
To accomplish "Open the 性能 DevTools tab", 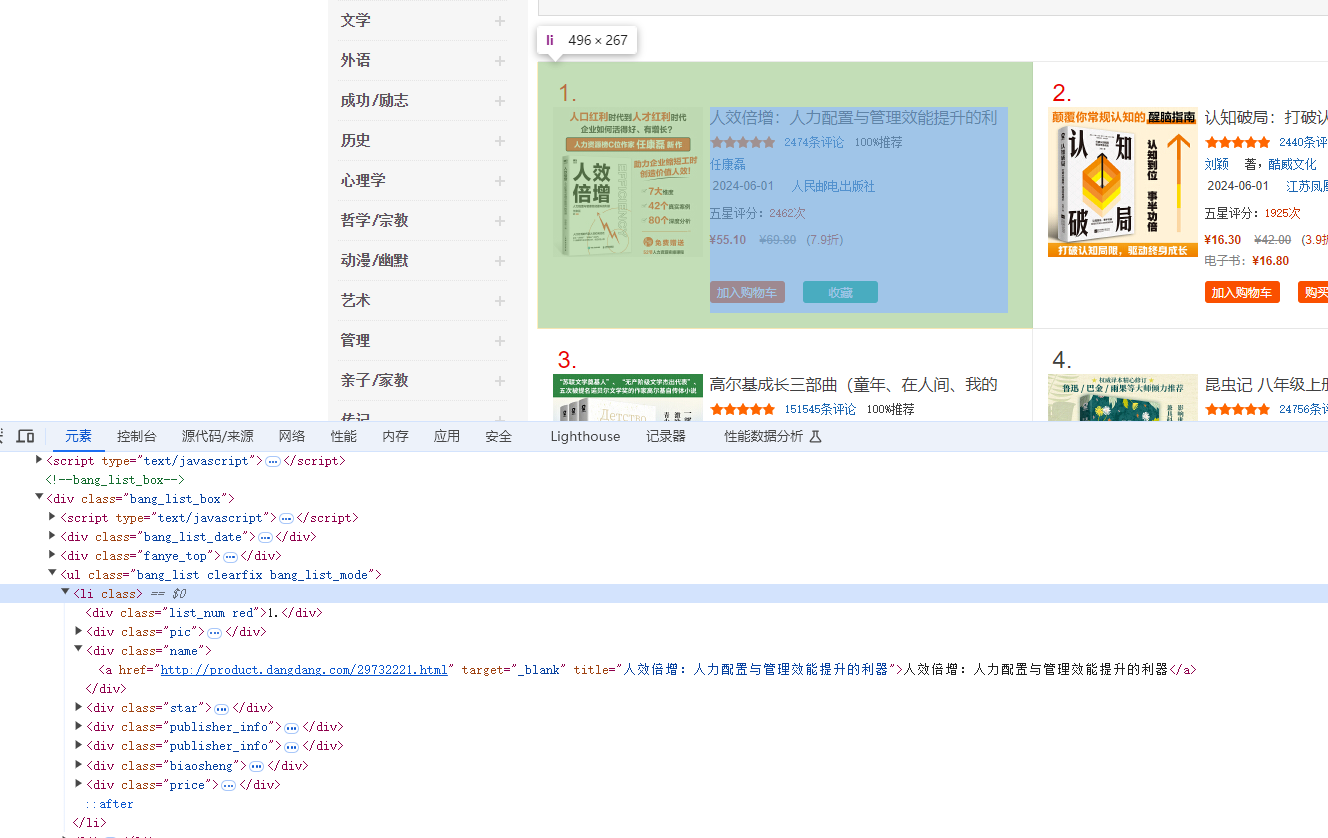I will (344, 436).
